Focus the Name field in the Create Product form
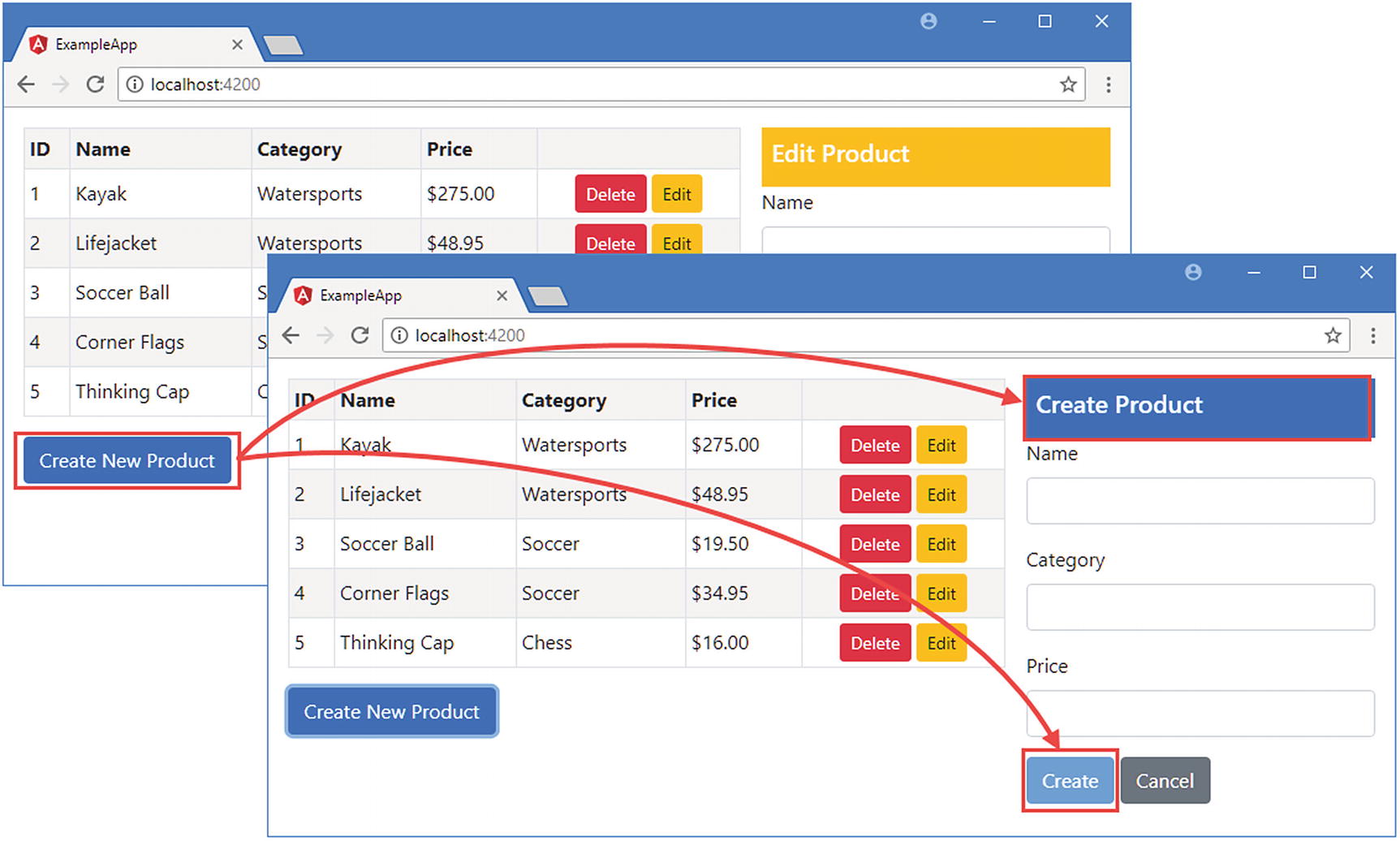 click(1200, 501)
